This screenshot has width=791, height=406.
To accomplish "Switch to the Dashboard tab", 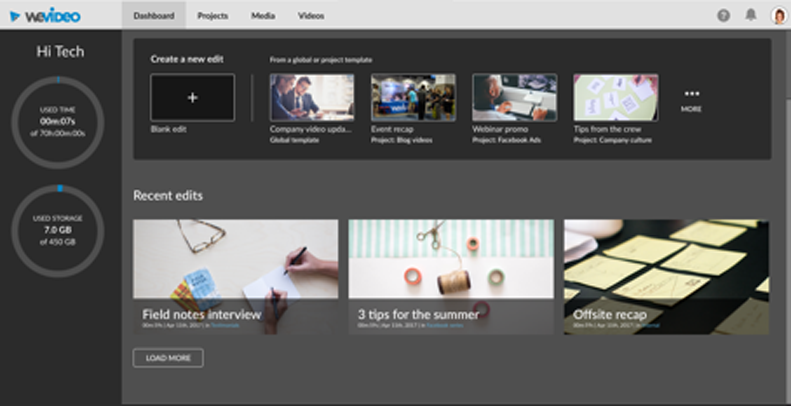I will point(153,15).
